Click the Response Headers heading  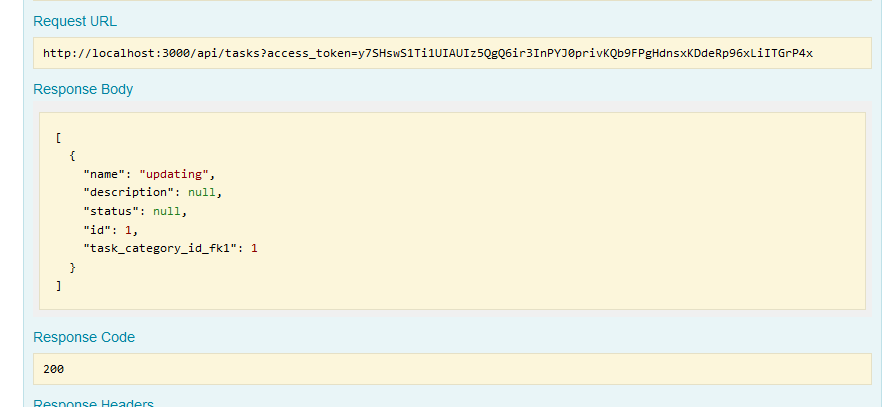click(93, 402)
